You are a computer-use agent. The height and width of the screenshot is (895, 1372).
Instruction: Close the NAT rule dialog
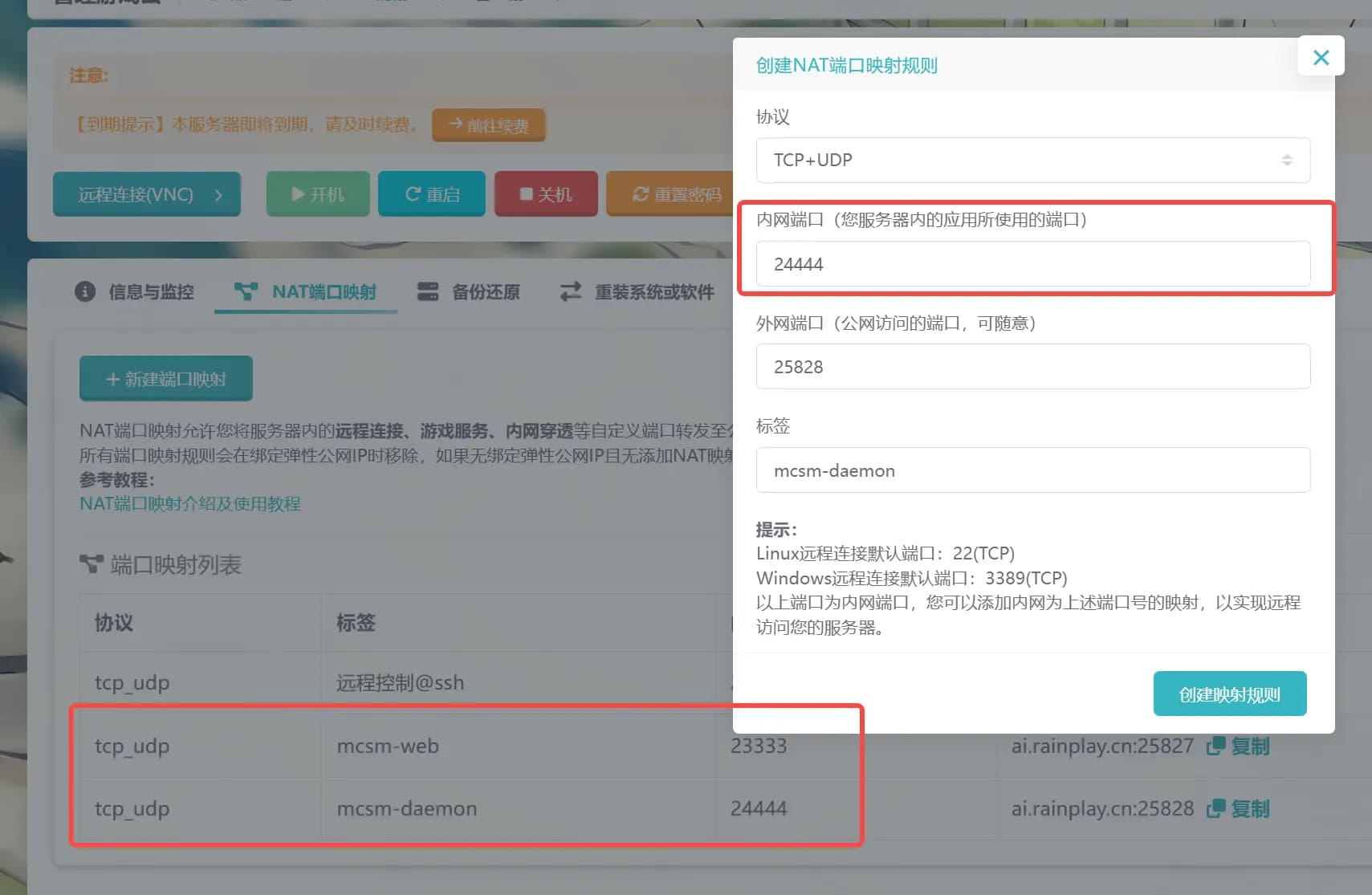(x=1321, y=57)
